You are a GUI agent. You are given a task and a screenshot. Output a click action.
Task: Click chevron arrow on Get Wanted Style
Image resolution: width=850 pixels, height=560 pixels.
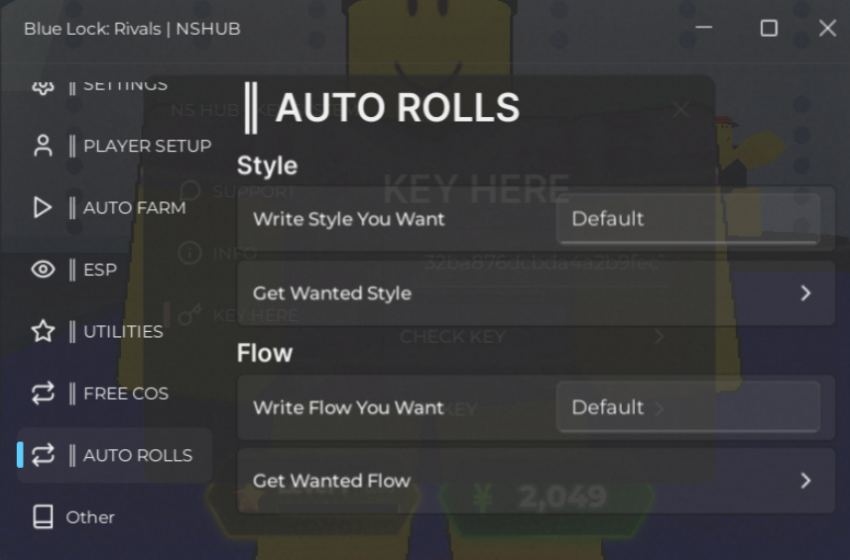806,293
